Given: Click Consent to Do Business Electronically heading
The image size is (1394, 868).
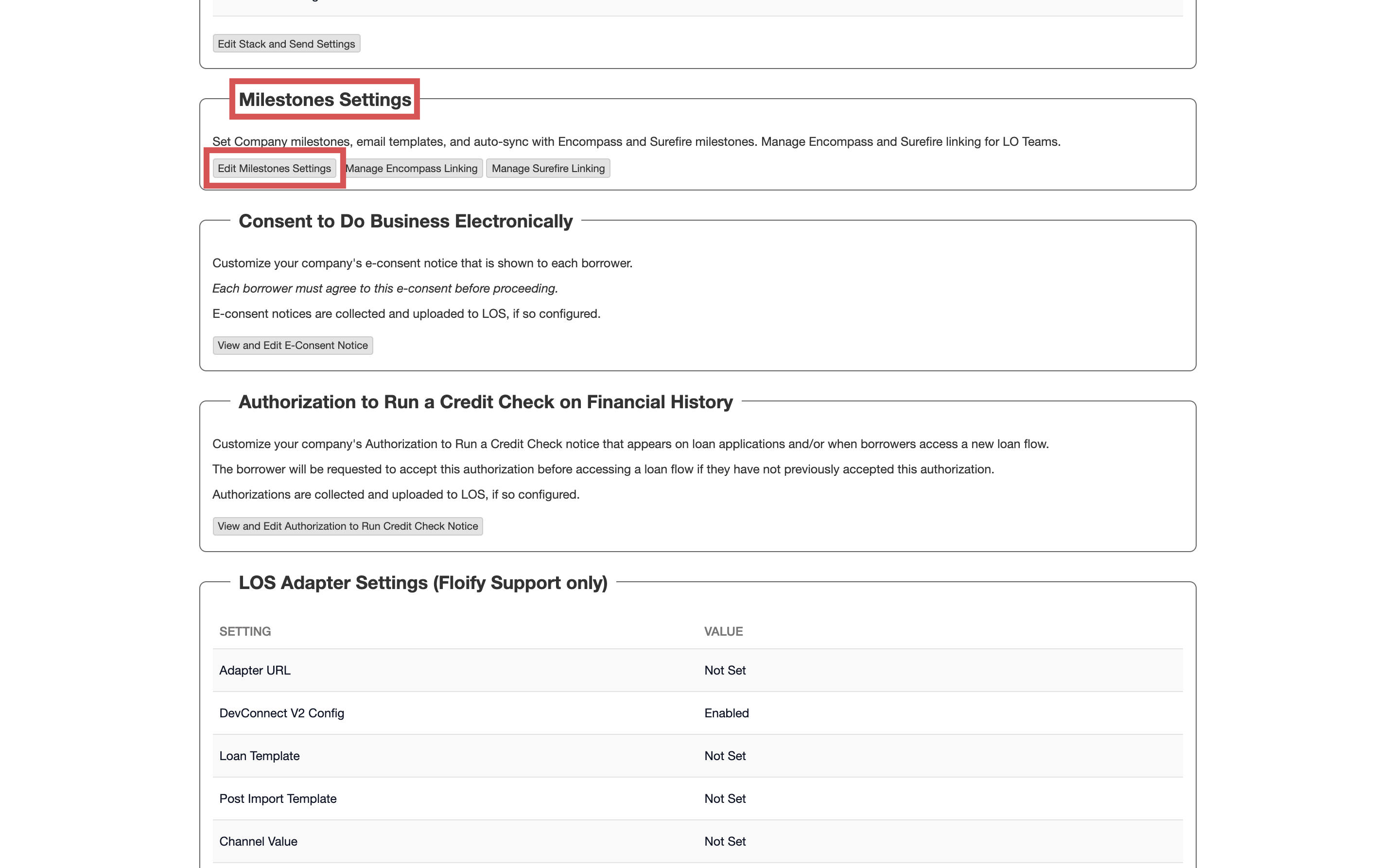Looking at the screenshot, I should (405, 221).
